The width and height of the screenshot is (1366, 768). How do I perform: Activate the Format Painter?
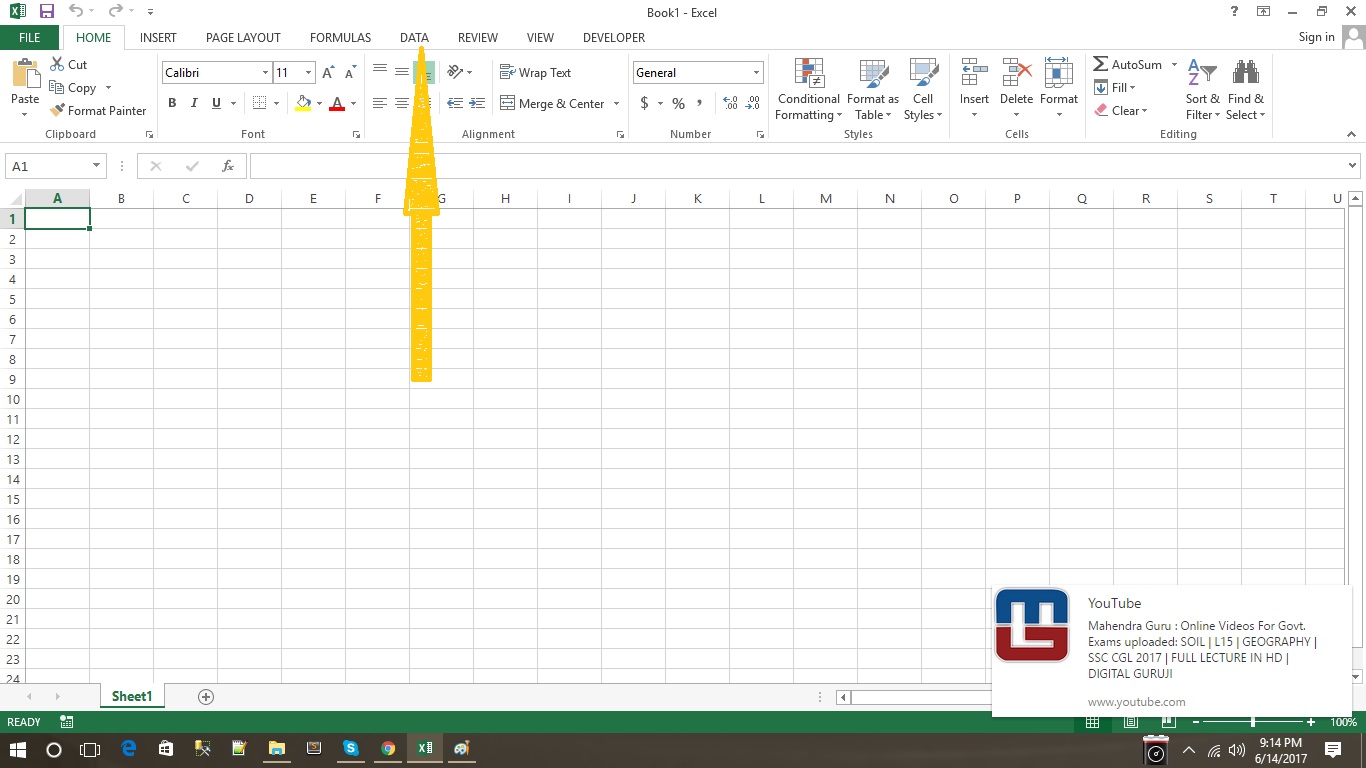coord(98,110)
